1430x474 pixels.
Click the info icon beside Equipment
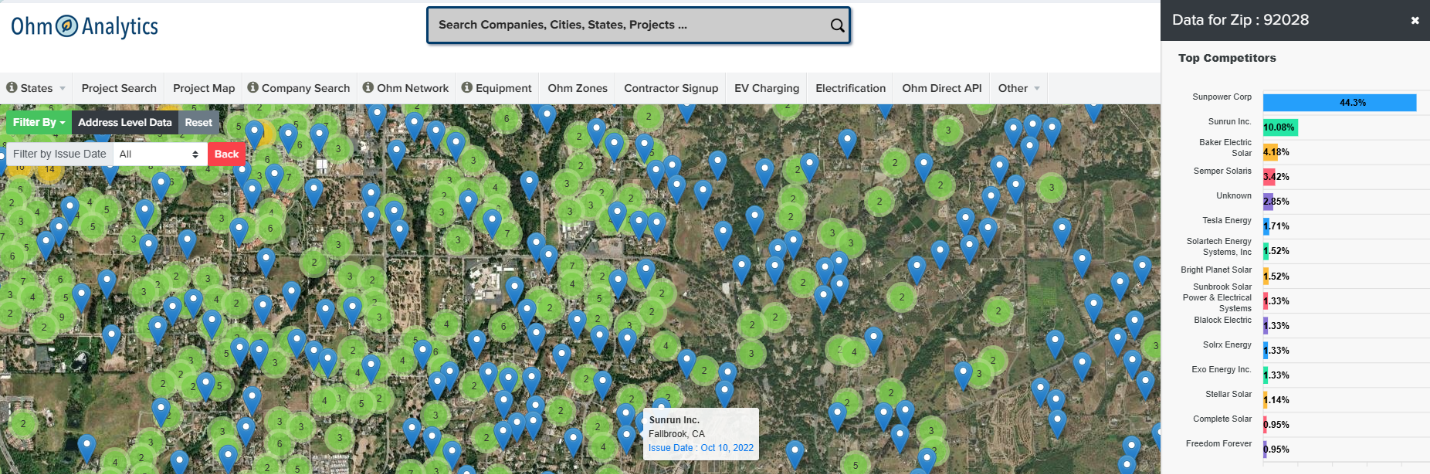(467, 88)
